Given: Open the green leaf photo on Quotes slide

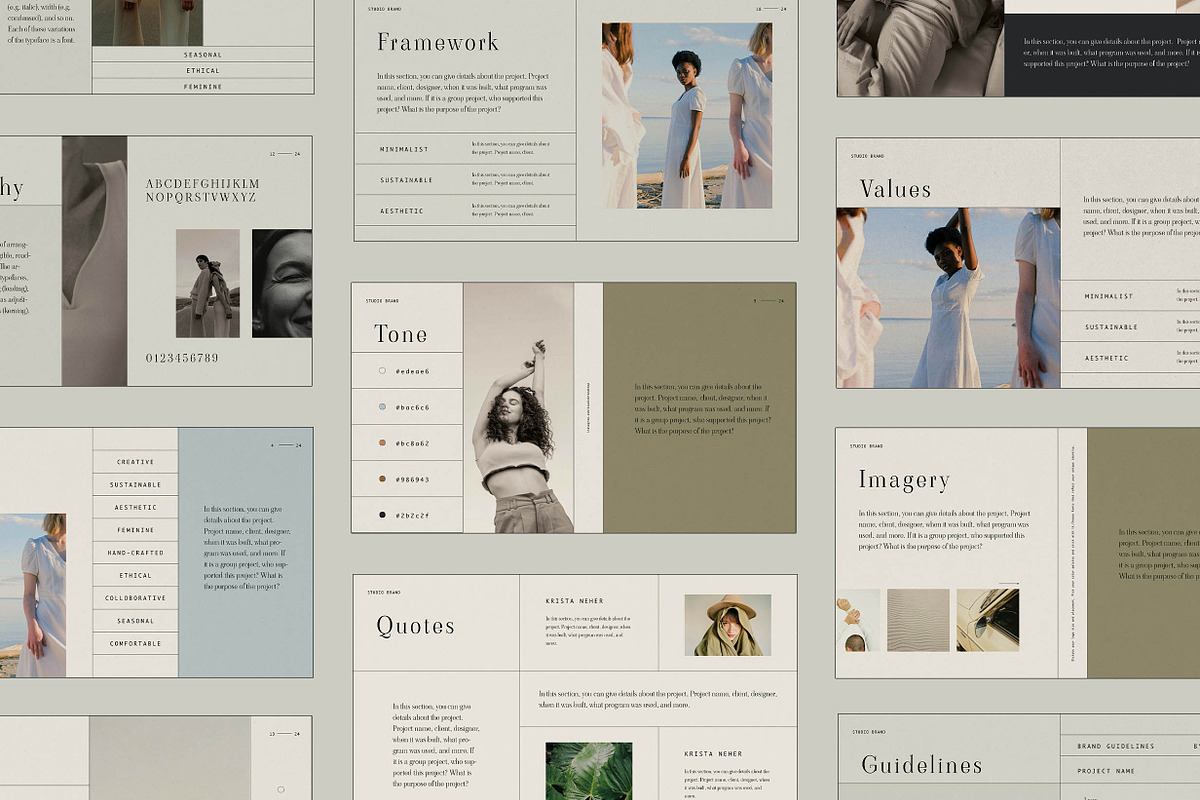Looking at the screenshot, I should pyautogui.click(x=589, y=771).
